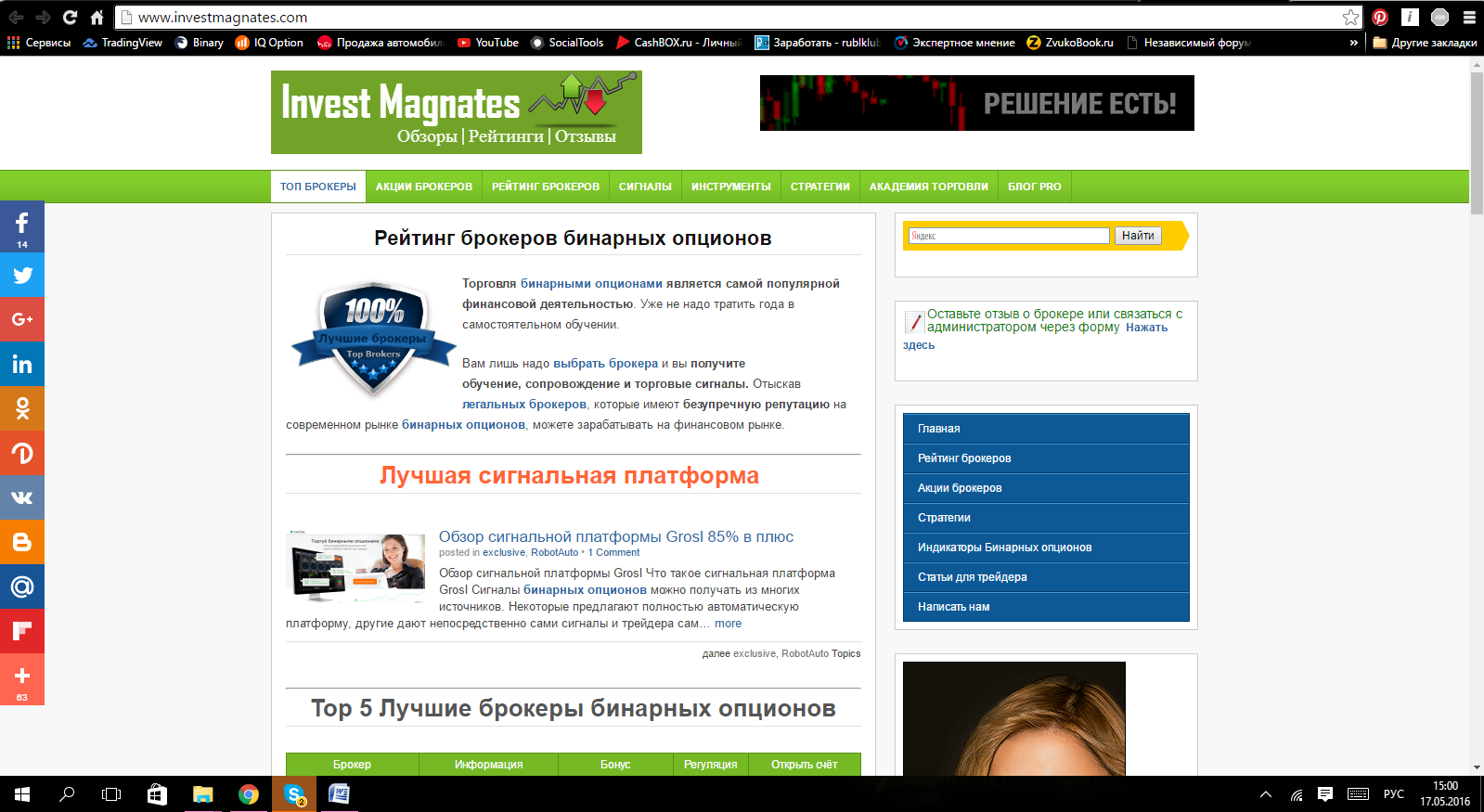1484x812 pixels.
Task: Open the YouTube bookmark
Action: tap(488, 43)
